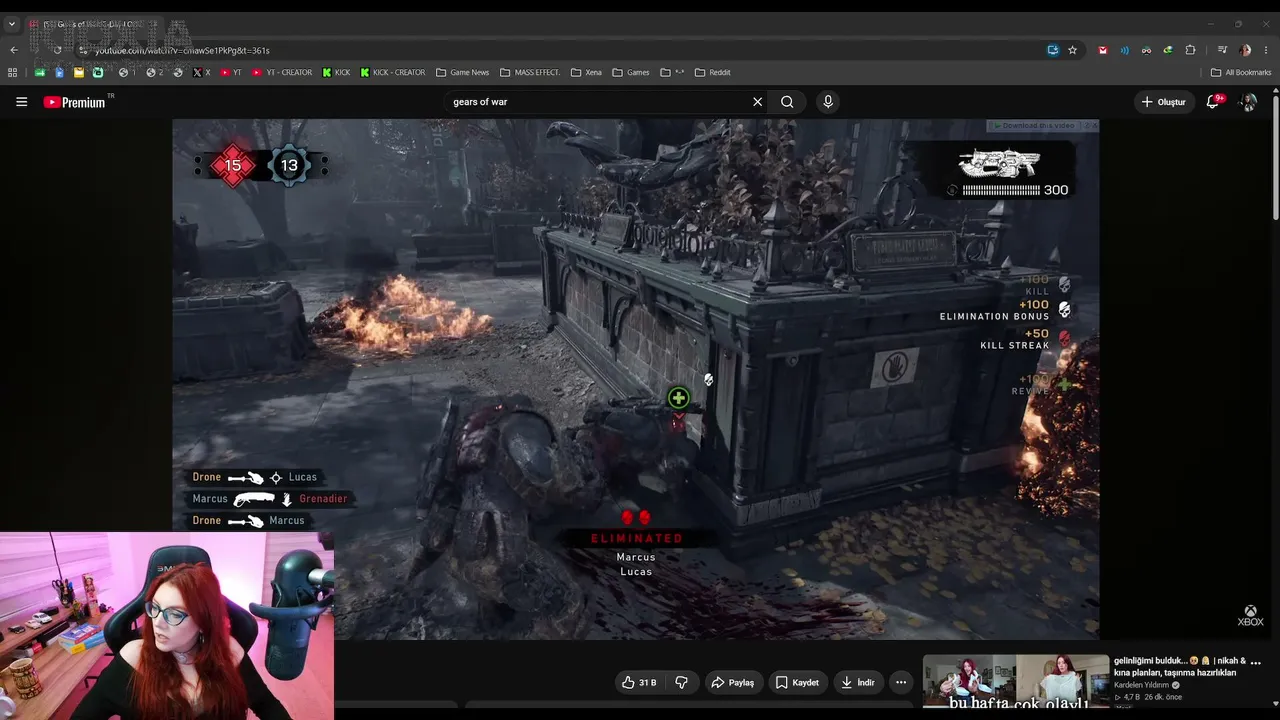Share the video with Paylaş

732,682
